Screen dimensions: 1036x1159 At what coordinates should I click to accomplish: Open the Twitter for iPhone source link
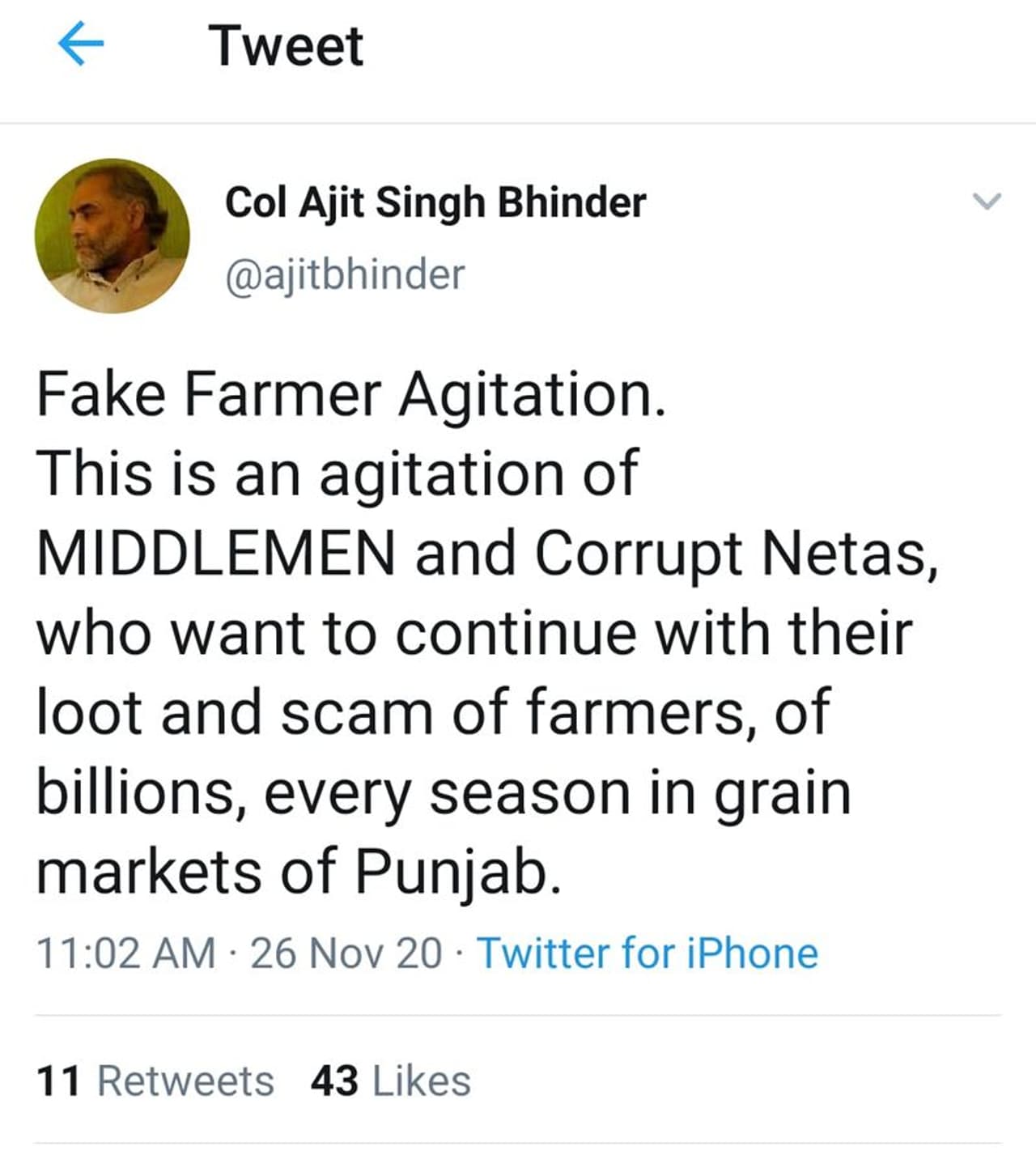(x=647, y=953)
